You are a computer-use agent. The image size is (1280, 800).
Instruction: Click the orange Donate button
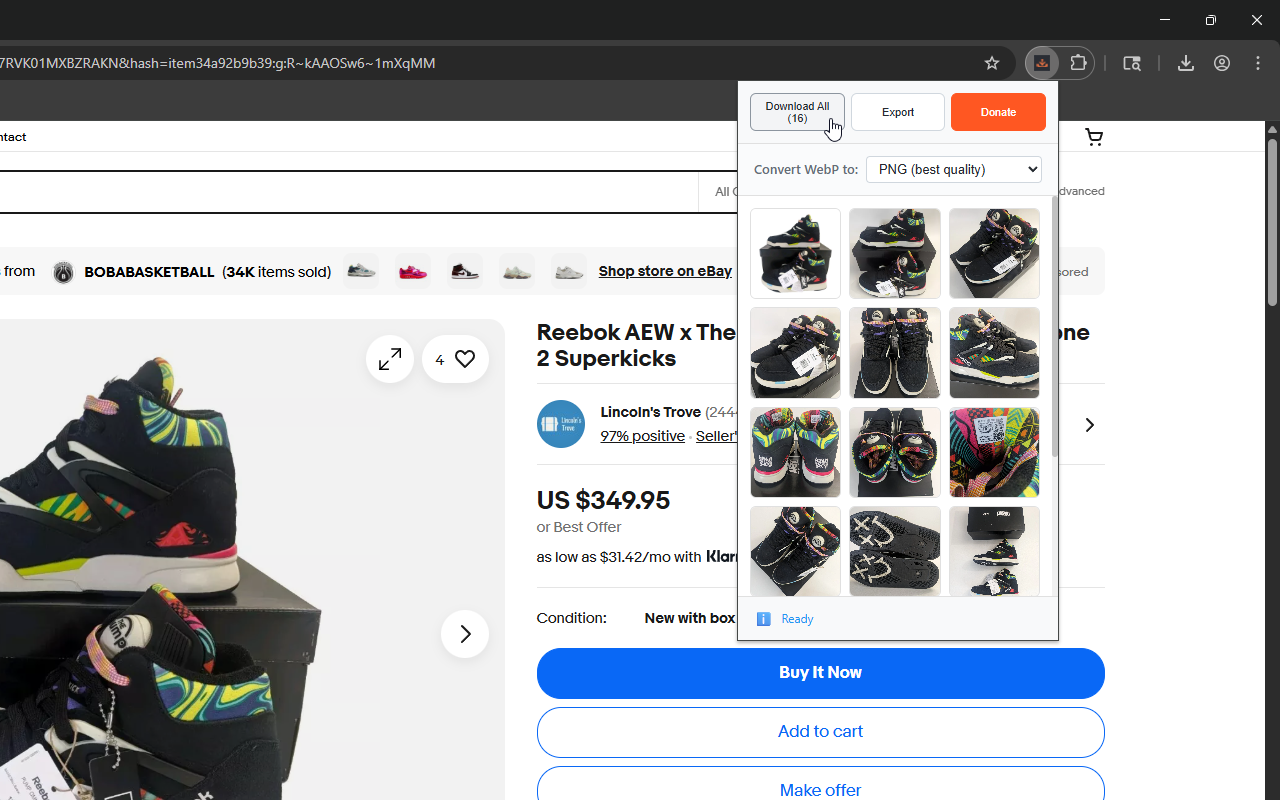pyautogui.click(x=998, y=112)
